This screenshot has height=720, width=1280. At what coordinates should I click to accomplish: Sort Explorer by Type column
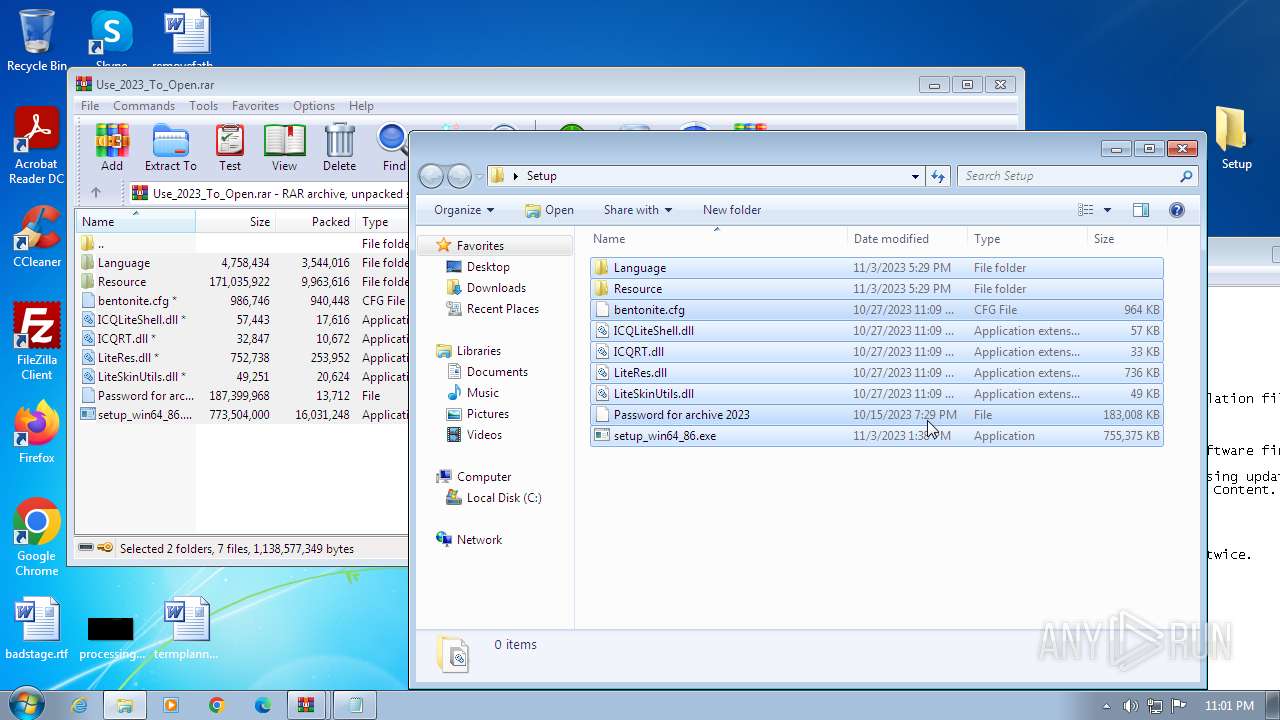(x=1027, y=239)
